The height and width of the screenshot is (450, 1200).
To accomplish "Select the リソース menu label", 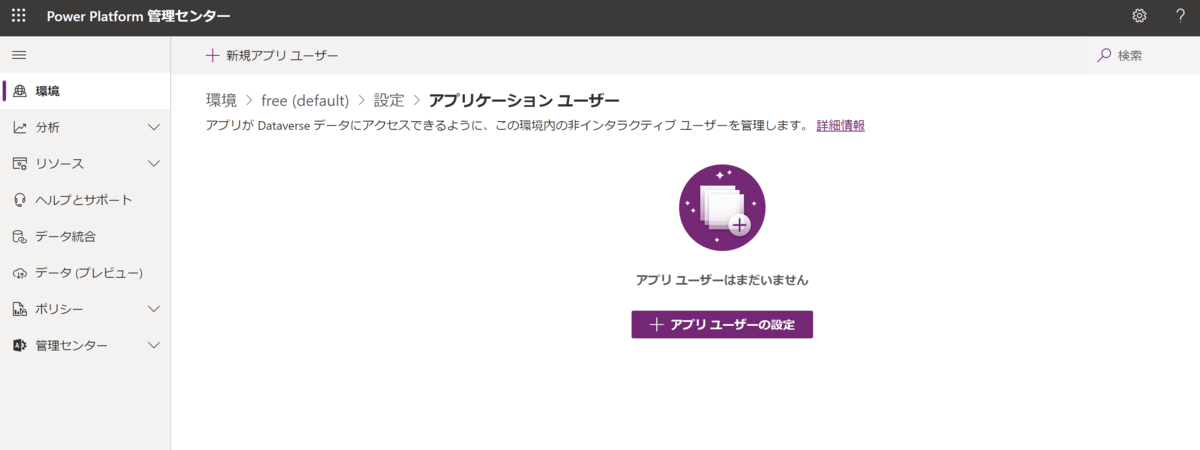I will (59, 163).
